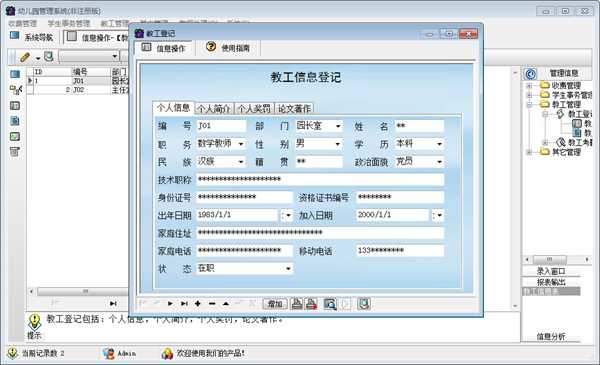Switch to 个人简介 tab
The width and height of the screenshot is (600, 365).
[x=214, y=109]
